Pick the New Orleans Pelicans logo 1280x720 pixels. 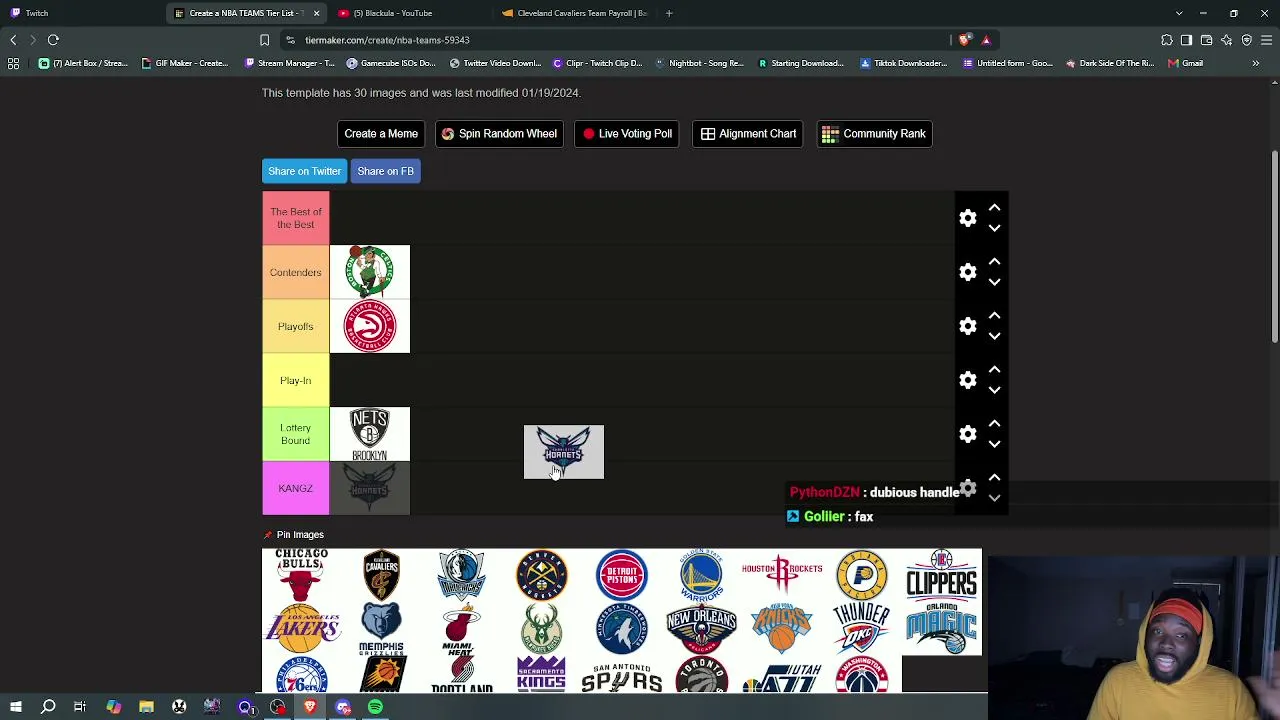[x=702, y=629]
